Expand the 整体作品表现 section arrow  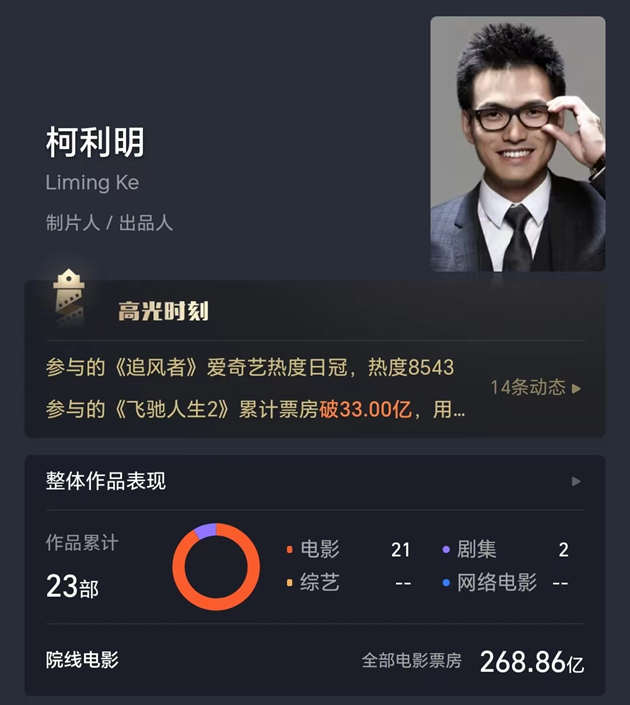point(576,482)
